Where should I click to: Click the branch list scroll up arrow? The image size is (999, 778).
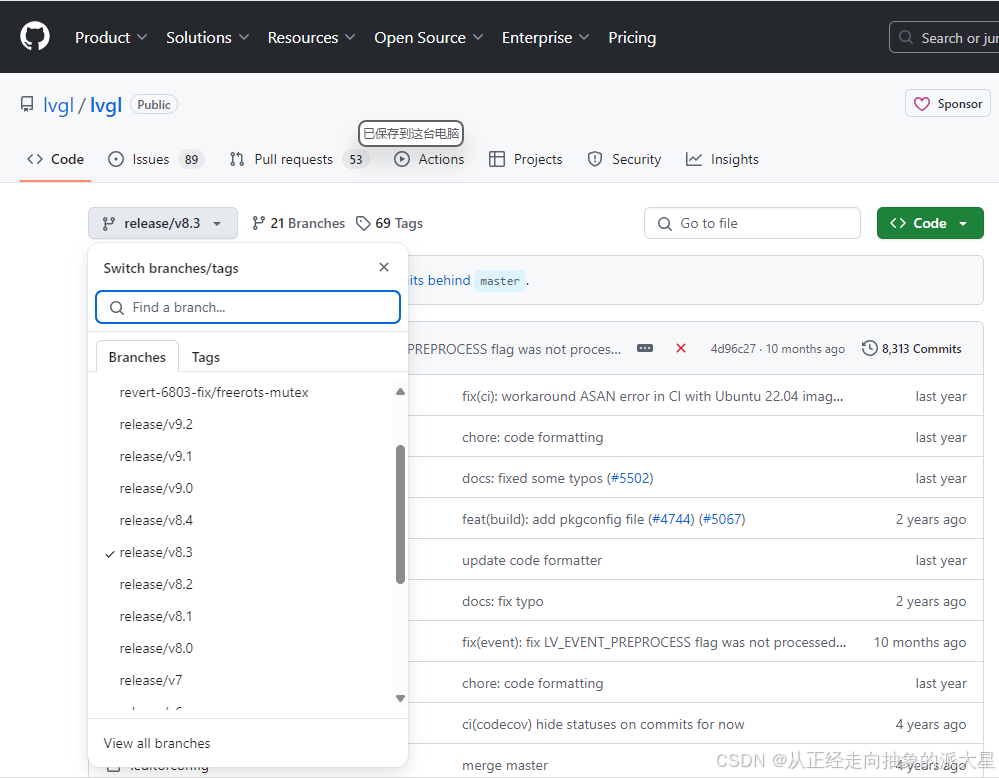(x=400, y=392)
